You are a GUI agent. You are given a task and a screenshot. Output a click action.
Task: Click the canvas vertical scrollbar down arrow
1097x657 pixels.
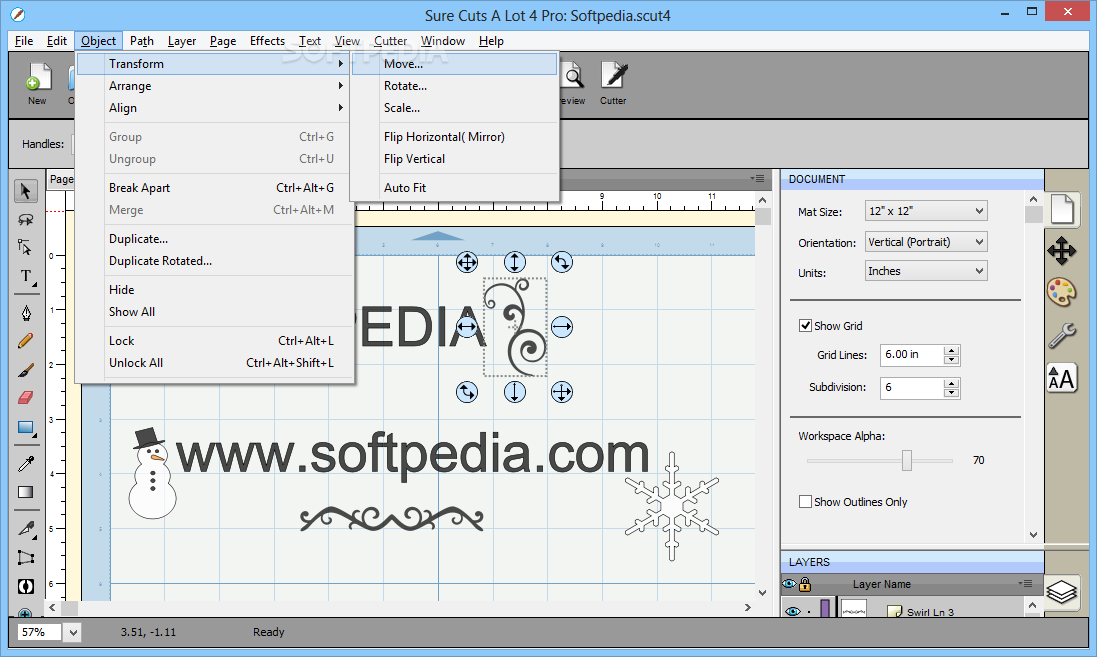(x=763, y=593)
